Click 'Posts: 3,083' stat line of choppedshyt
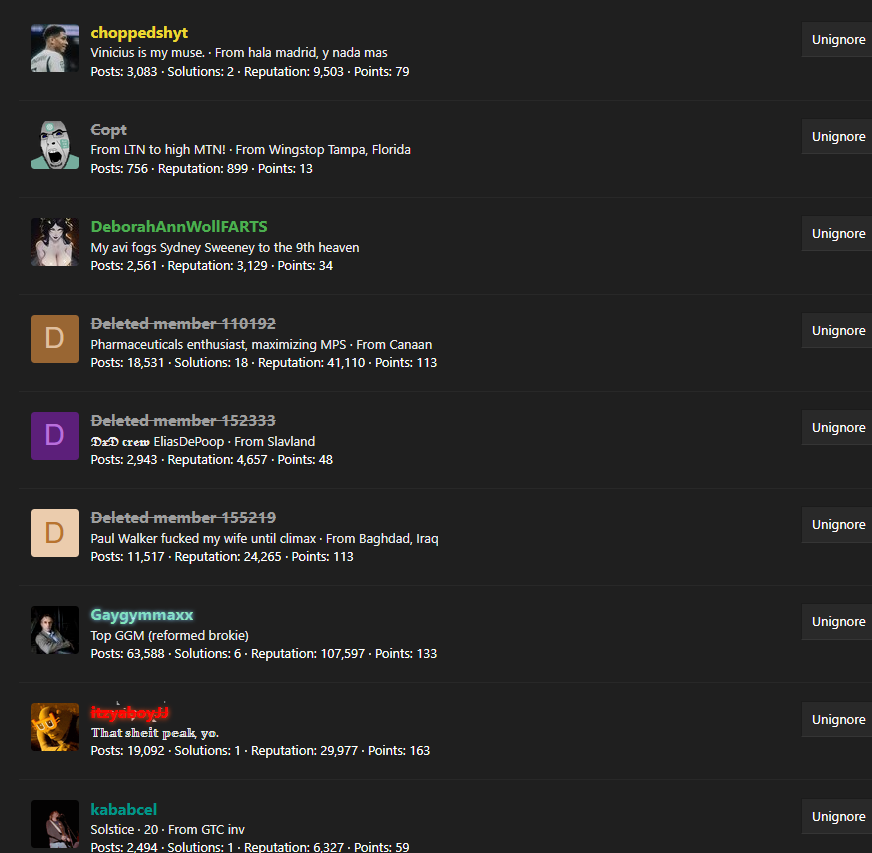 click(x=250, y=72)
